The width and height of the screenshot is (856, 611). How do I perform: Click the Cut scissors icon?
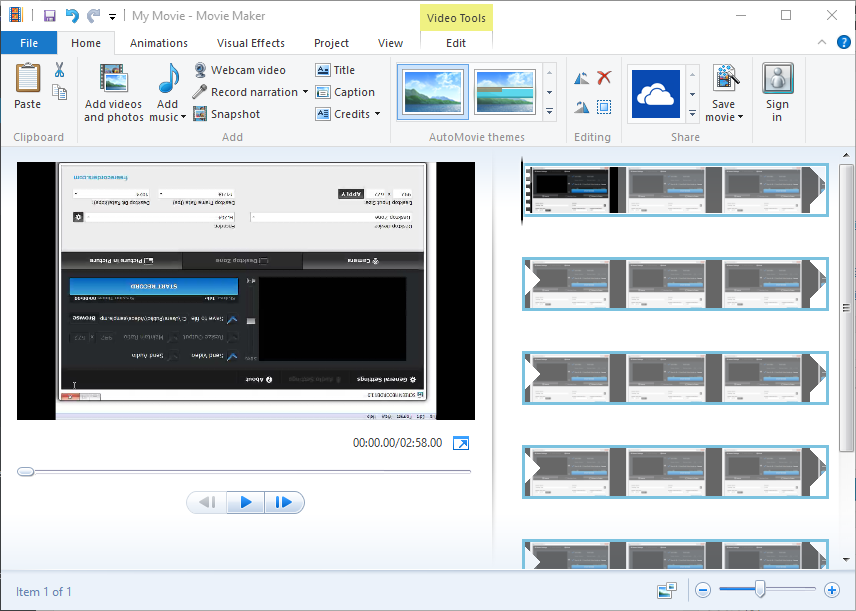click(59, 70)
